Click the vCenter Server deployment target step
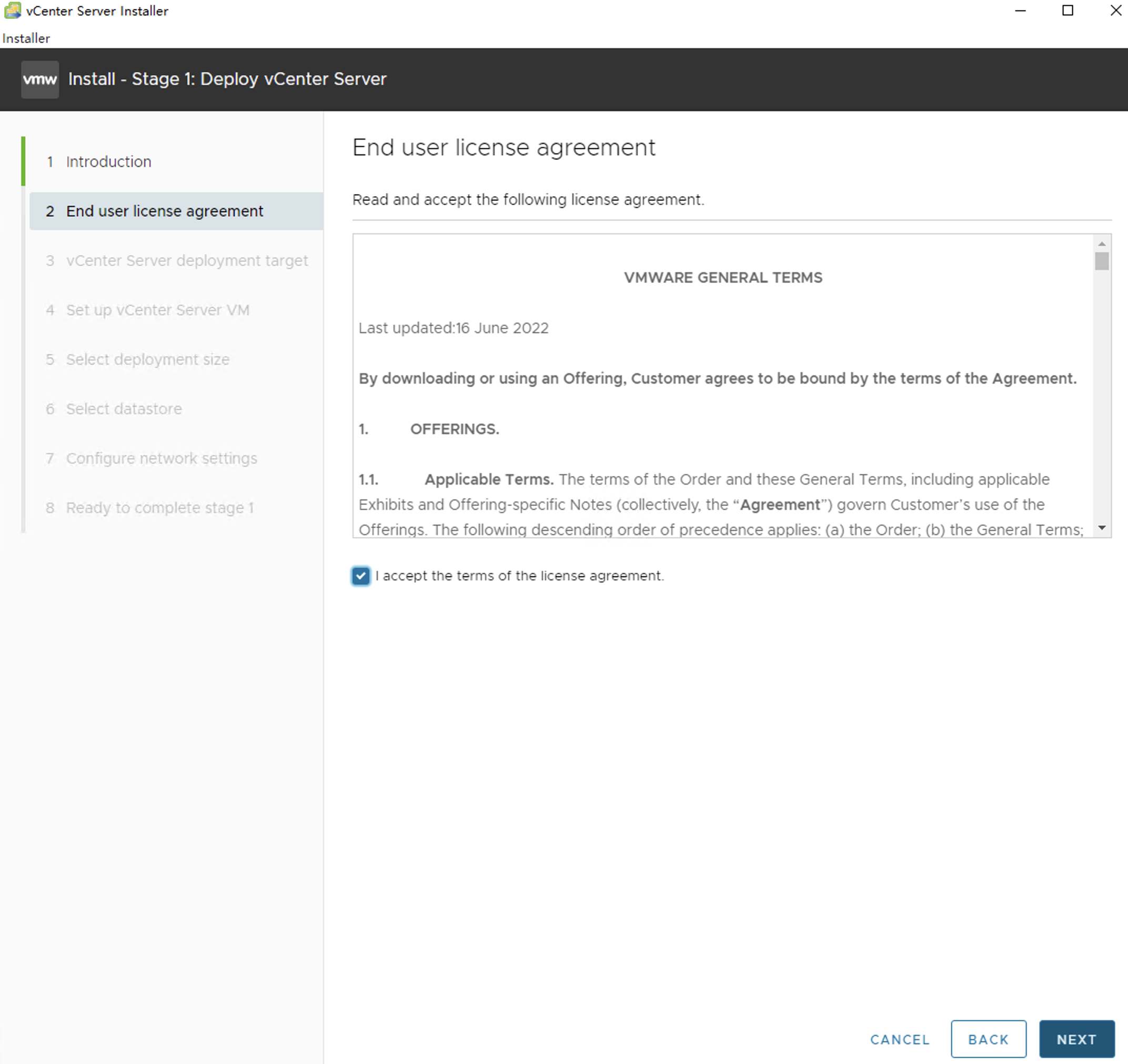The image size is (1128, 1064). pos(185,261)
